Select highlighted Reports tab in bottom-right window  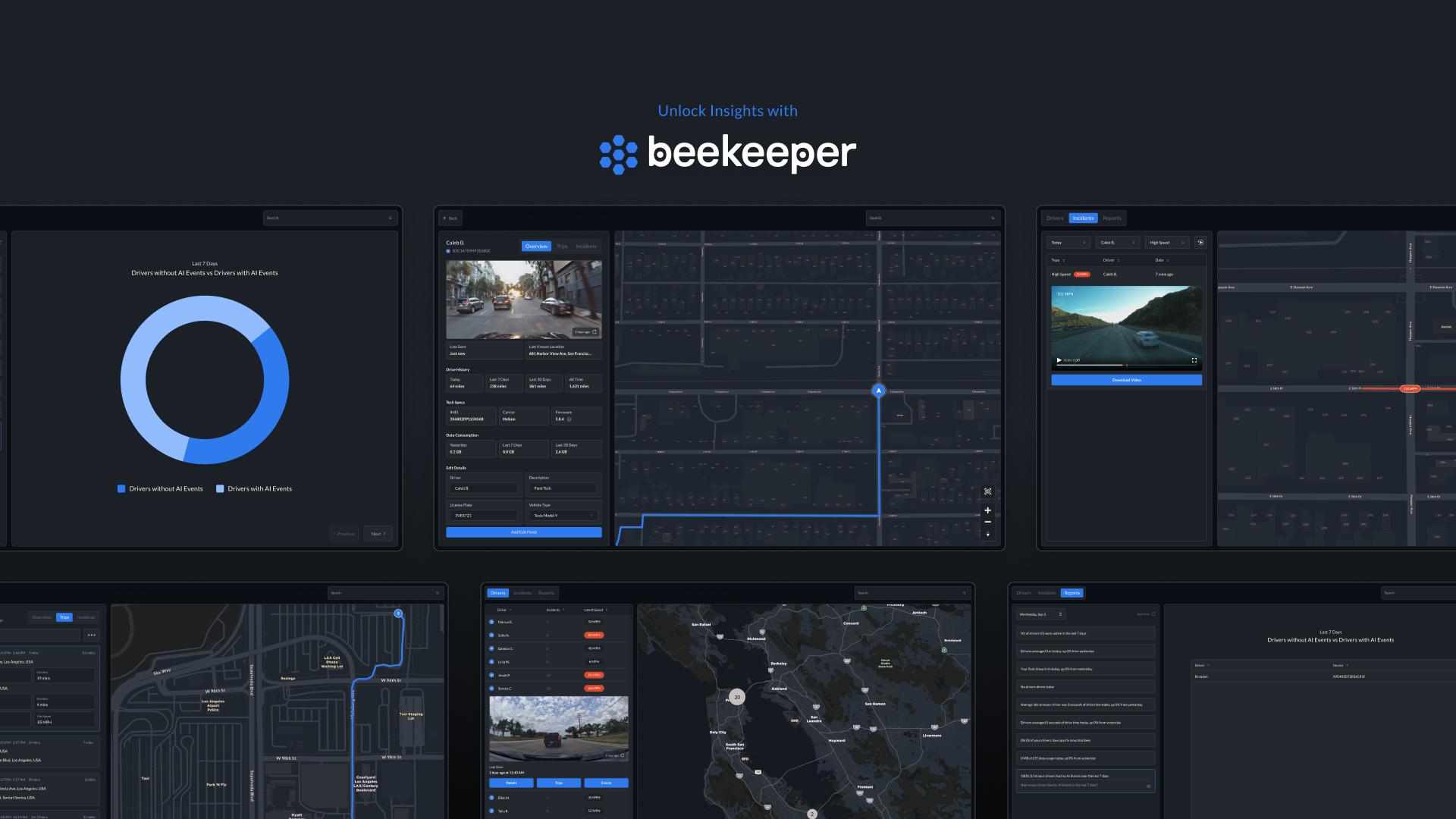click(x=1072, y=593)
